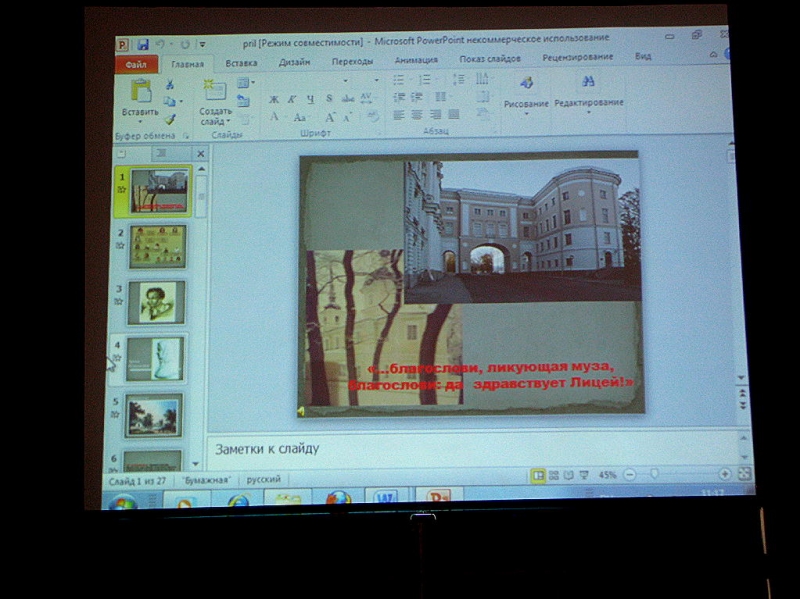Fit the slide to the current window
The image size is (800, 599).
pos(744,474)
